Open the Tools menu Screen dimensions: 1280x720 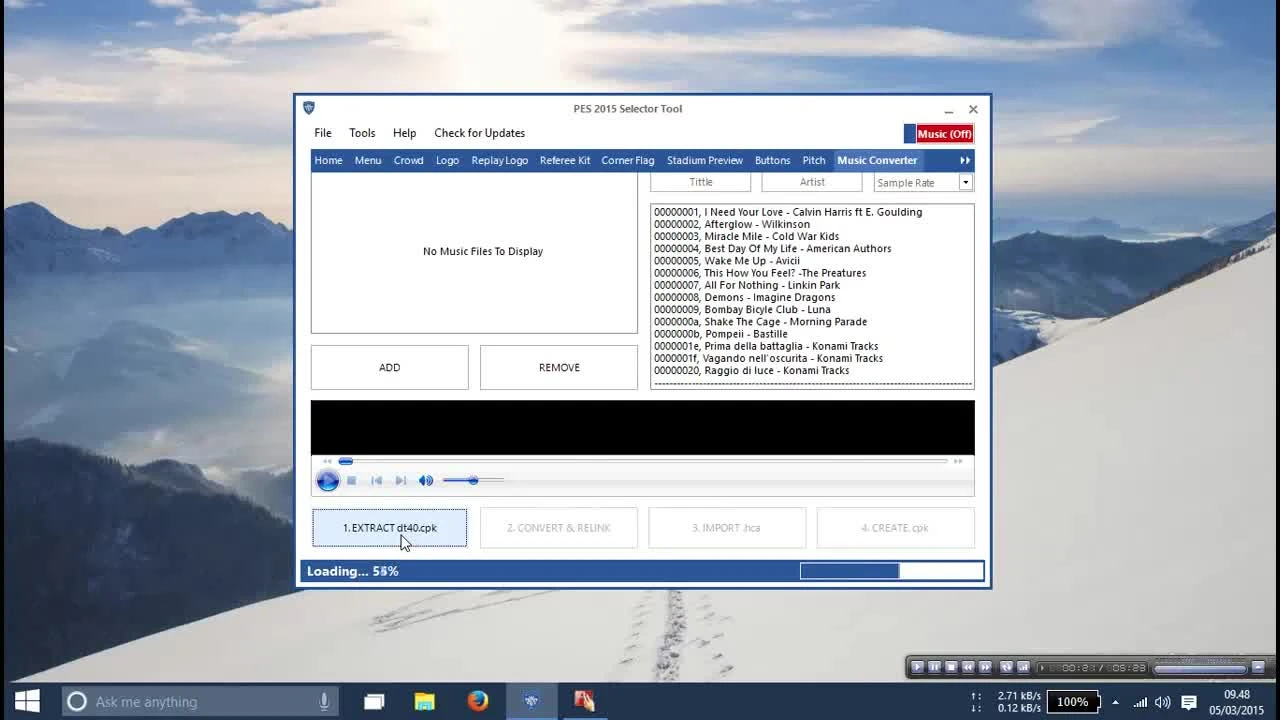tap(362, 133)
